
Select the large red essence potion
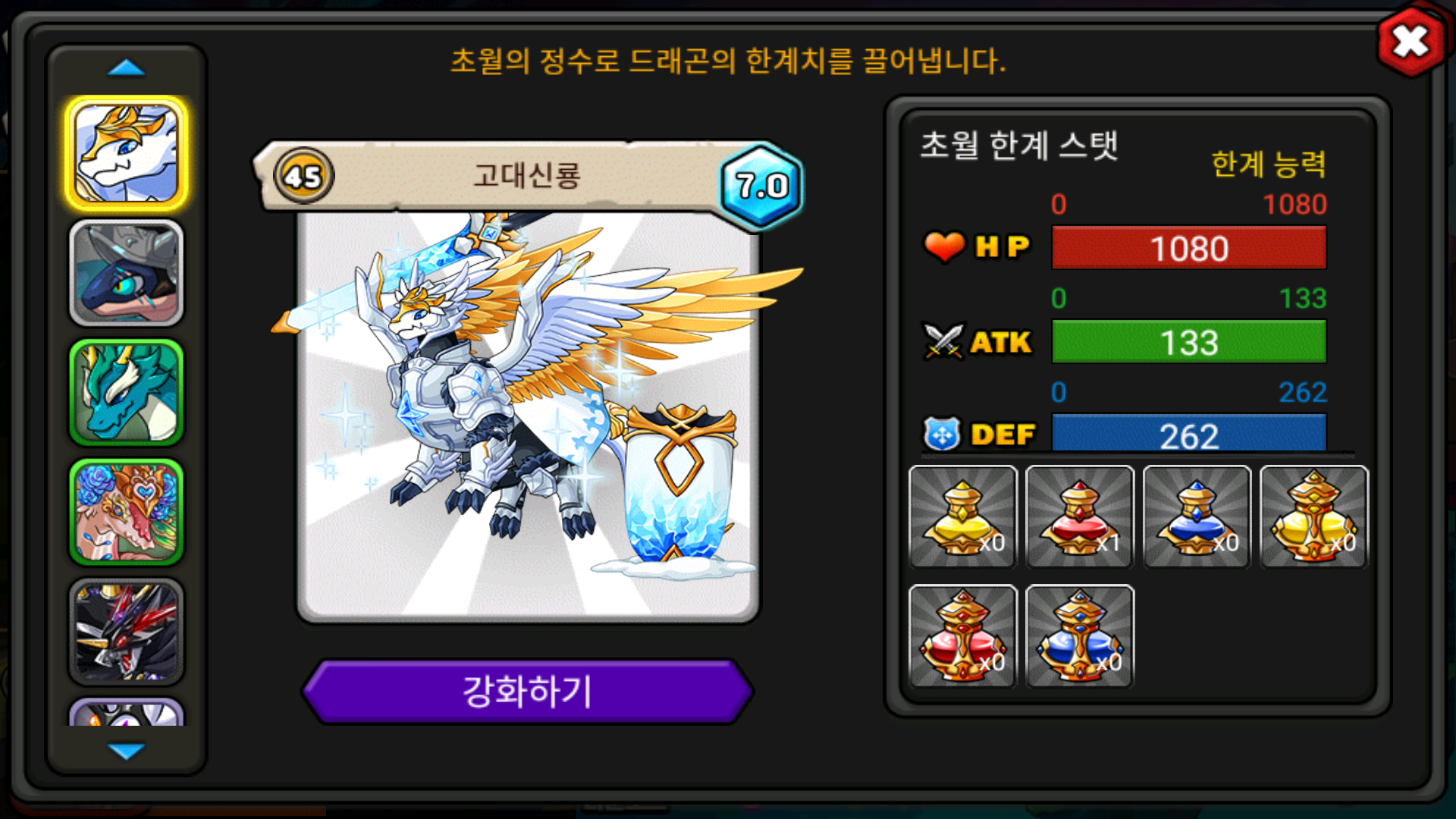point(962,635)
